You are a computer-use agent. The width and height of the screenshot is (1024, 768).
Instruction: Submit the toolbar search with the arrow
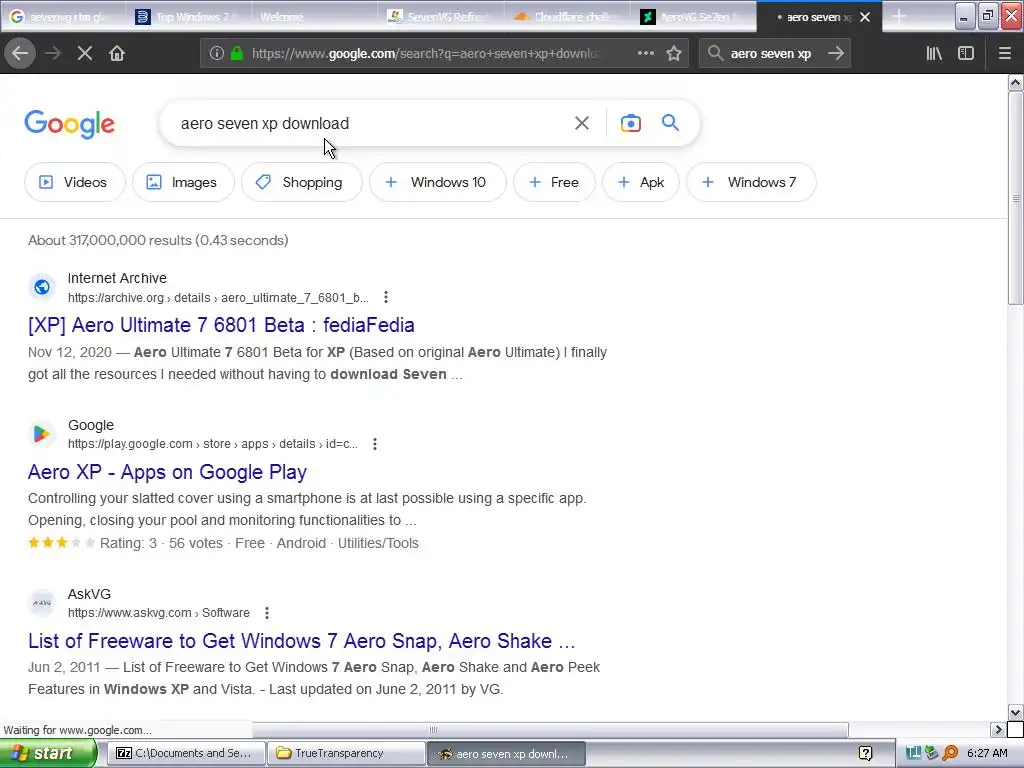tap(835, 54)
